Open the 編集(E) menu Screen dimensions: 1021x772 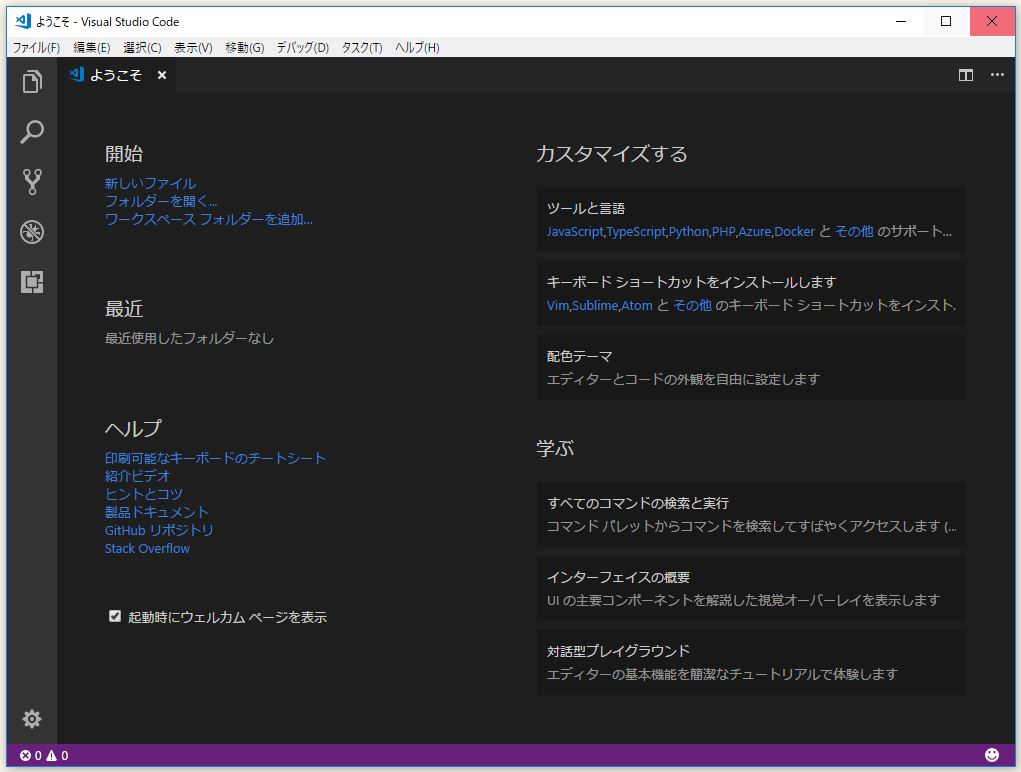pyautogui.click(x=91, y=48)
